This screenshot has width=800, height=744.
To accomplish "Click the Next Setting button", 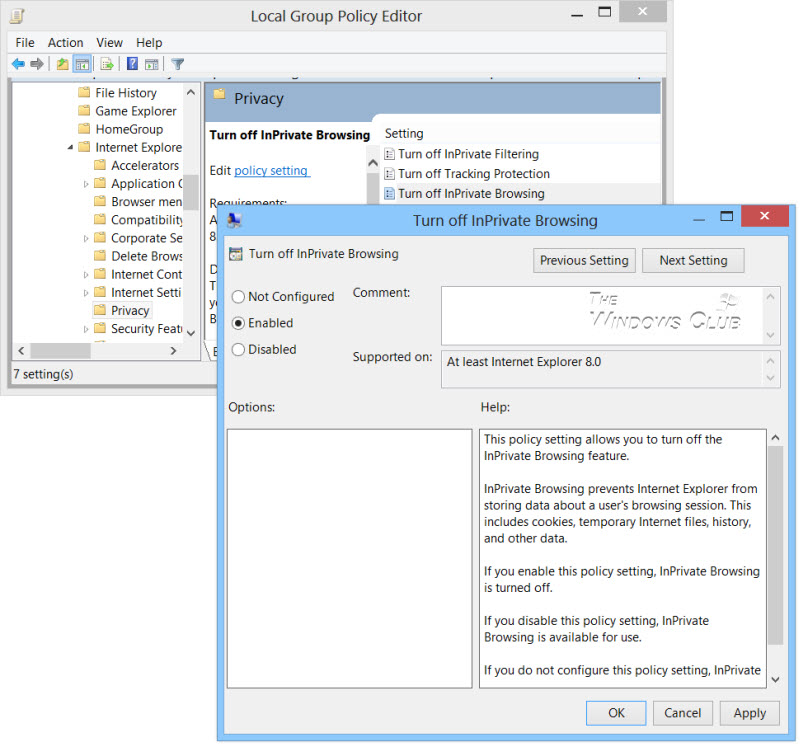I will pos(693,260).
